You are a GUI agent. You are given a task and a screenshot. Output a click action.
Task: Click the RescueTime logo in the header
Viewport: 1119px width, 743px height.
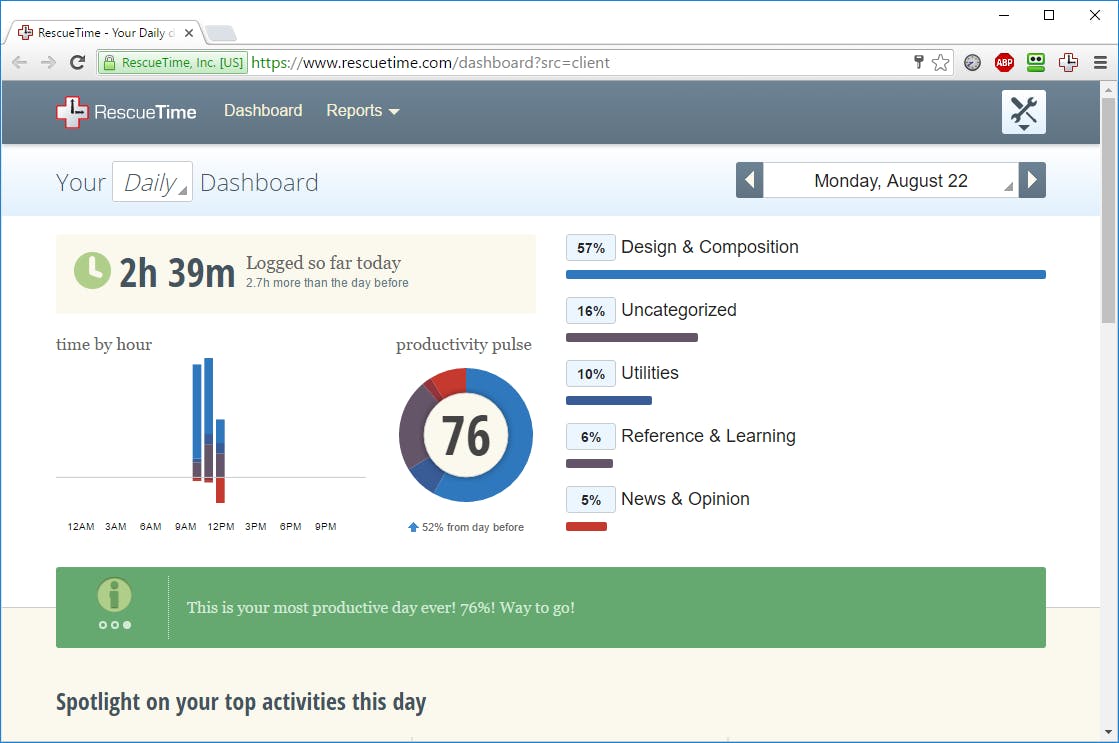[x=126, y=112]
